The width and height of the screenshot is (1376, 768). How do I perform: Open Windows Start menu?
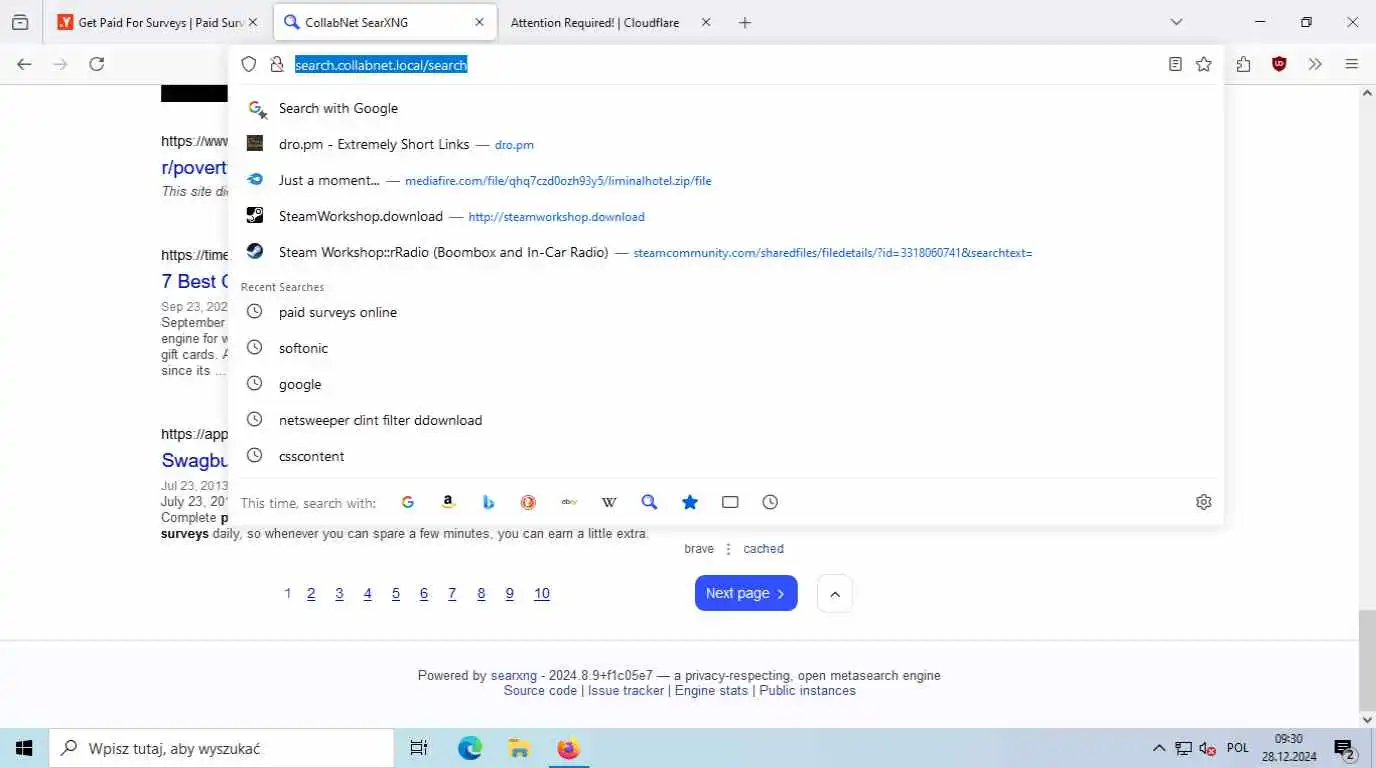point(24,748)
